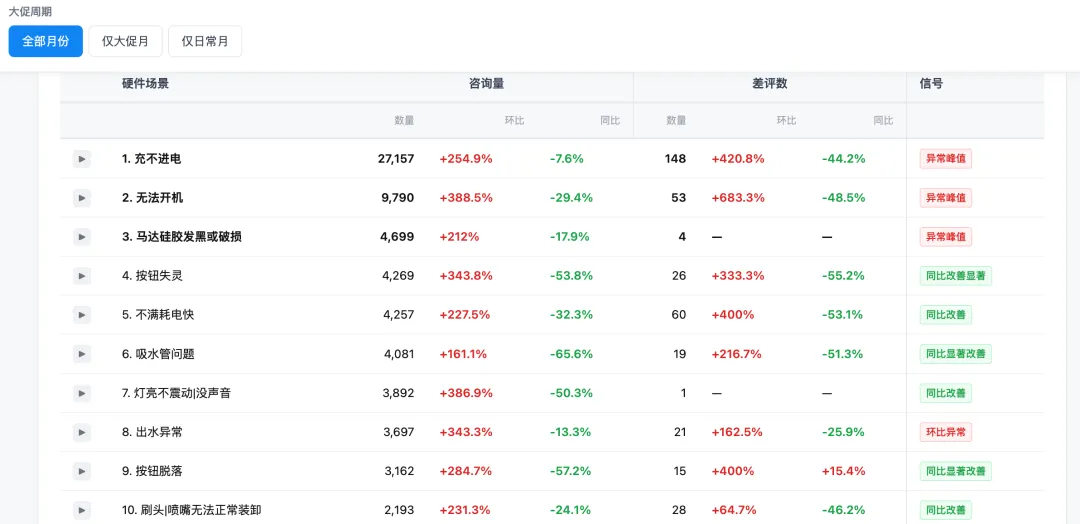Expand the 按钮失灵 row
The width and height of the screenshot is (1080, 524).
click(82, 276)
